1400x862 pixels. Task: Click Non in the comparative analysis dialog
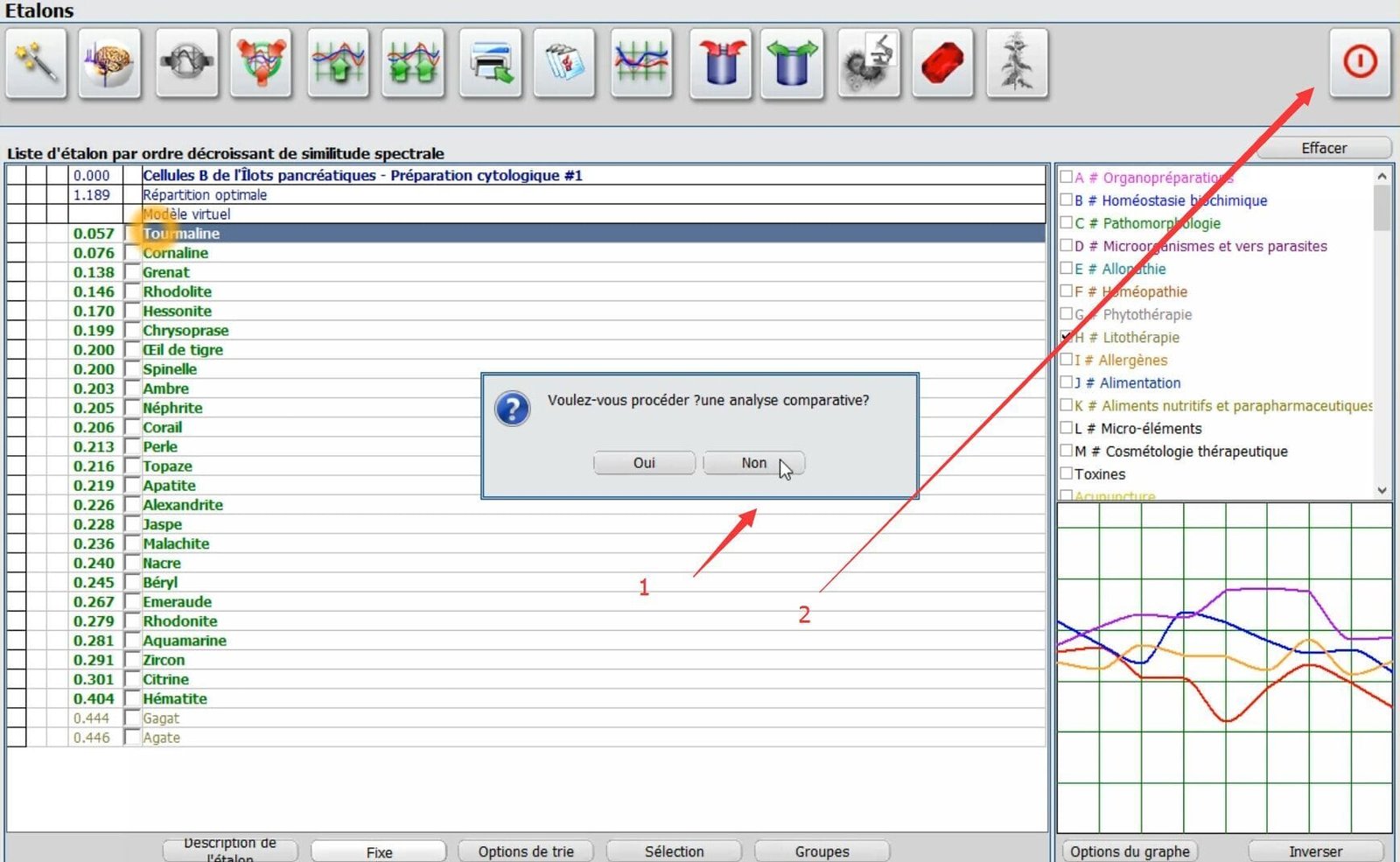pos(753,463)
